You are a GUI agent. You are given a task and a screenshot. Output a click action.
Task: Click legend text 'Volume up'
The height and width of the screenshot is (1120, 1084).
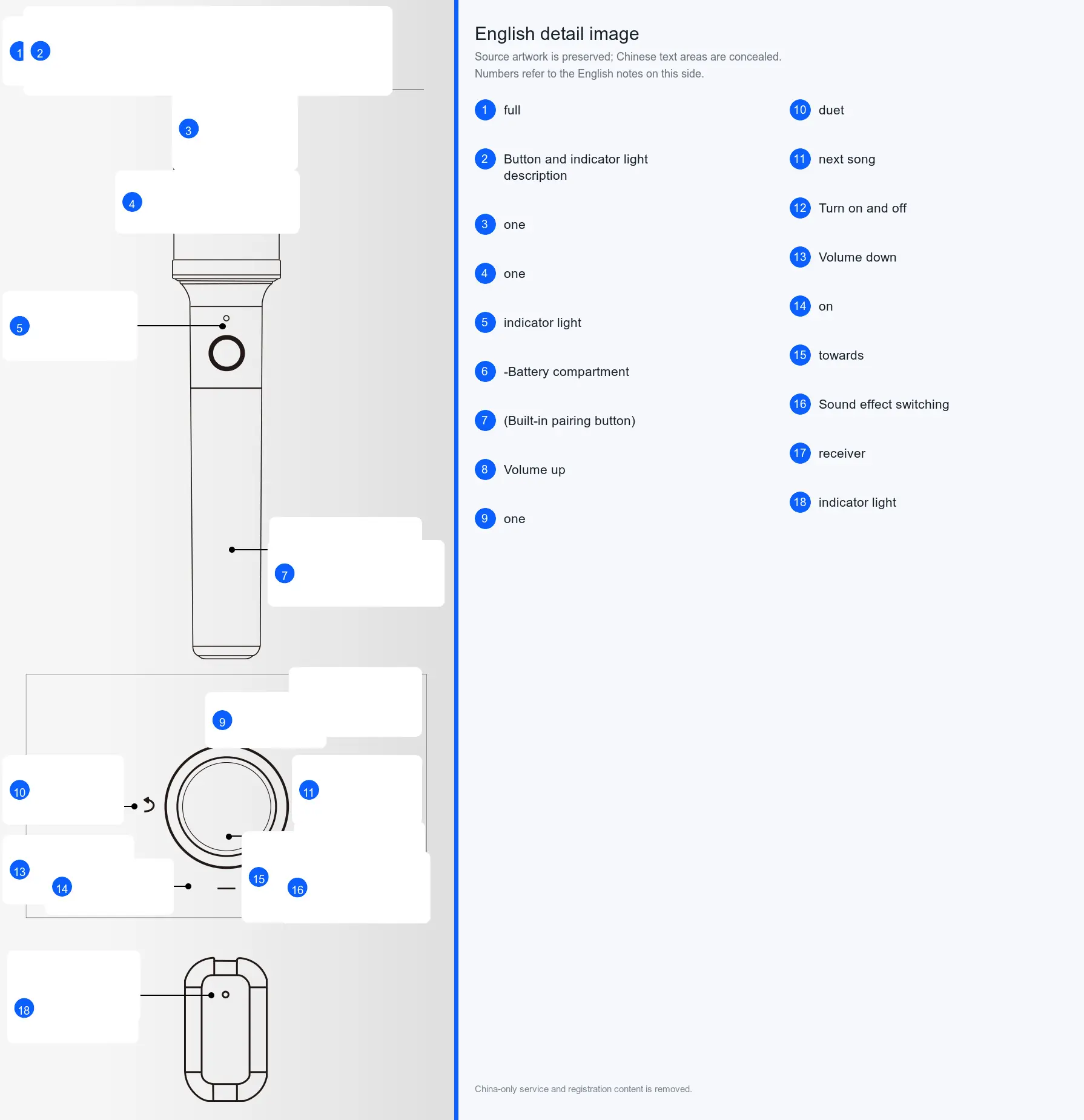coord(534,470)
